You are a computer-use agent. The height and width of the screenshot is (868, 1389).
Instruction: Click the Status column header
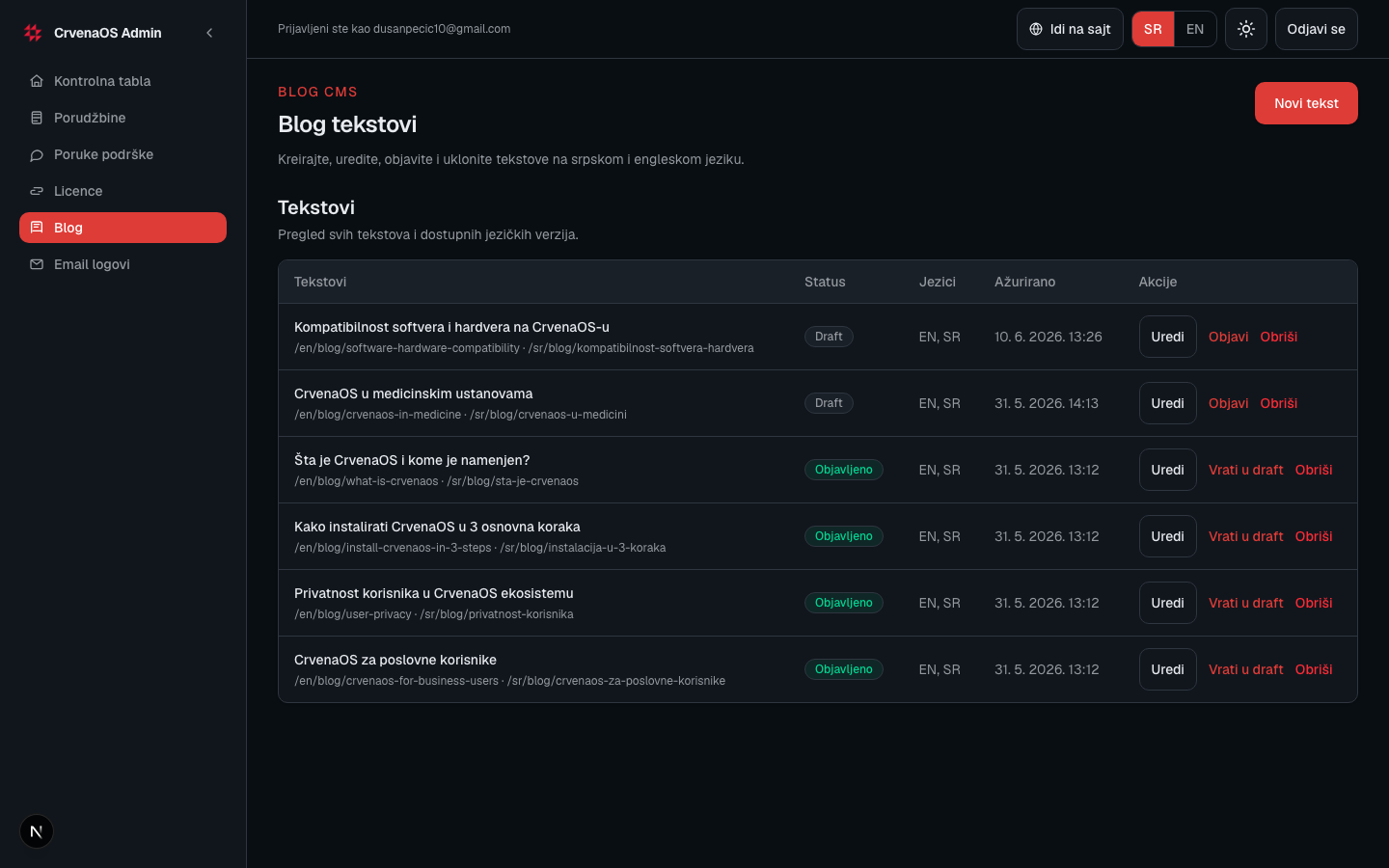tap(825, 282)
